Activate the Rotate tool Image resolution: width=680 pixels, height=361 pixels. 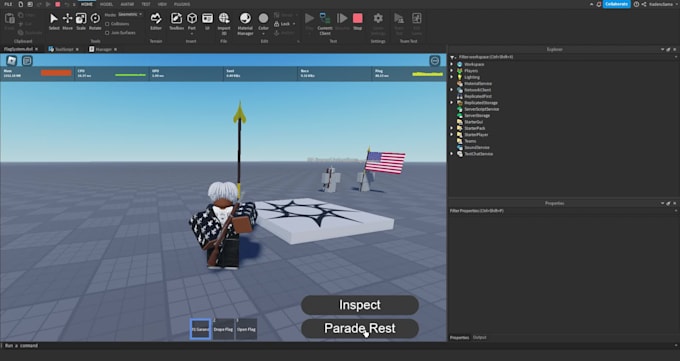click(x=95, y=21)
